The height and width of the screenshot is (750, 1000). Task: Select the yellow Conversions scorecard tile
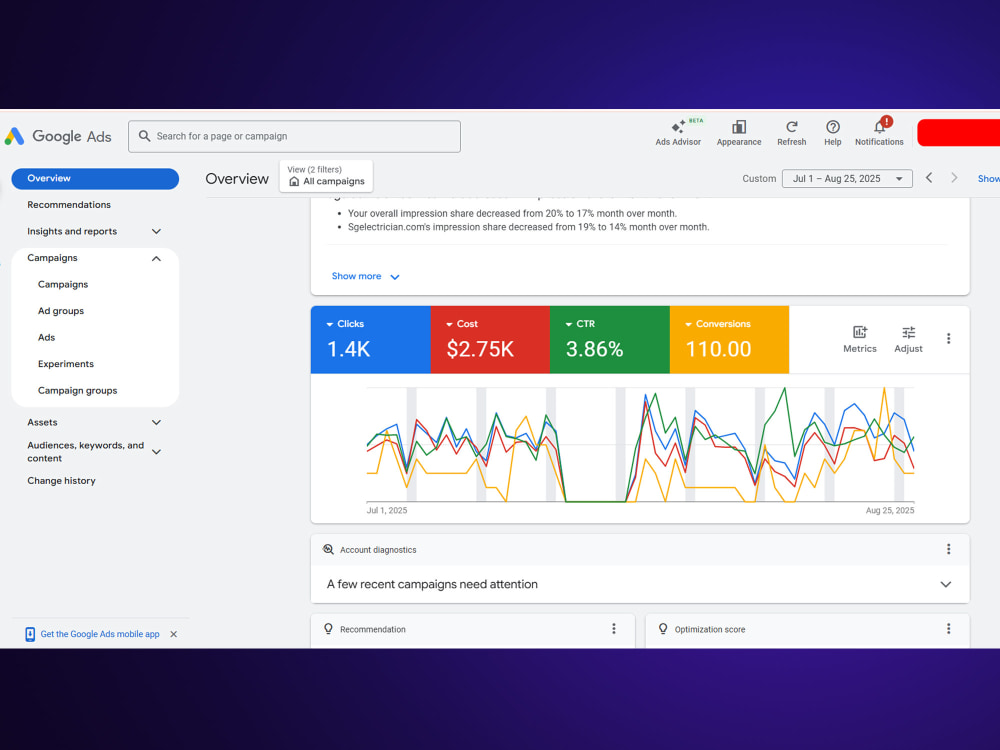(729, 339)
